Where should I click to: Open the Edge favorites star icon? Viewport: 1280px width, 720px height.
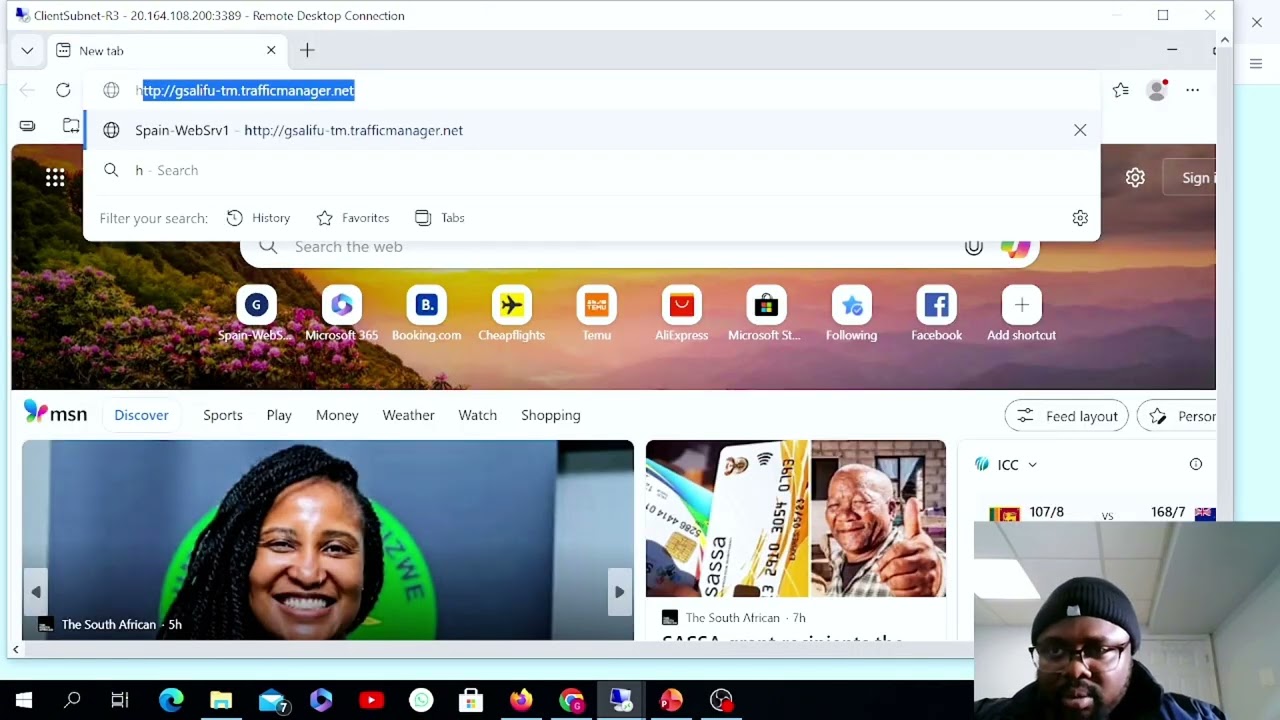point(1121,90)
